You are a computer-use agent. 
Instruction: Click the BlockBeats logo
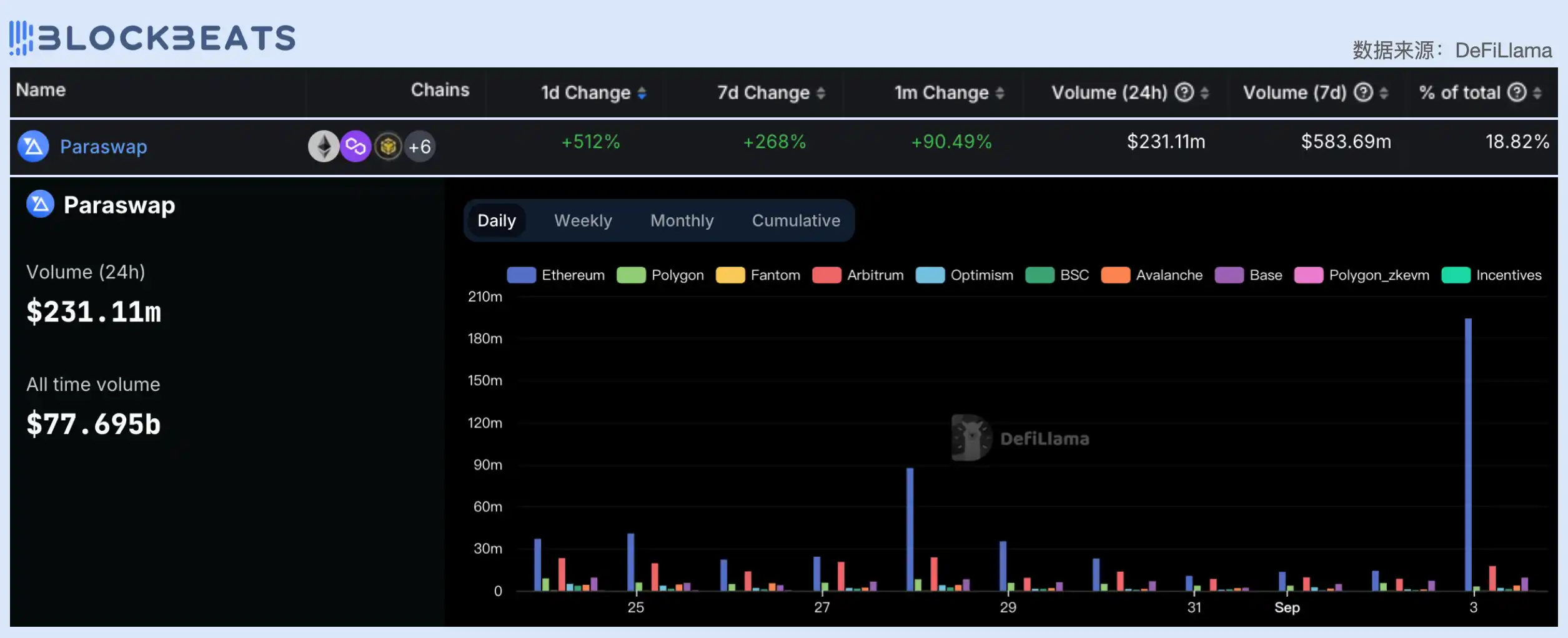tap(152, 38)
